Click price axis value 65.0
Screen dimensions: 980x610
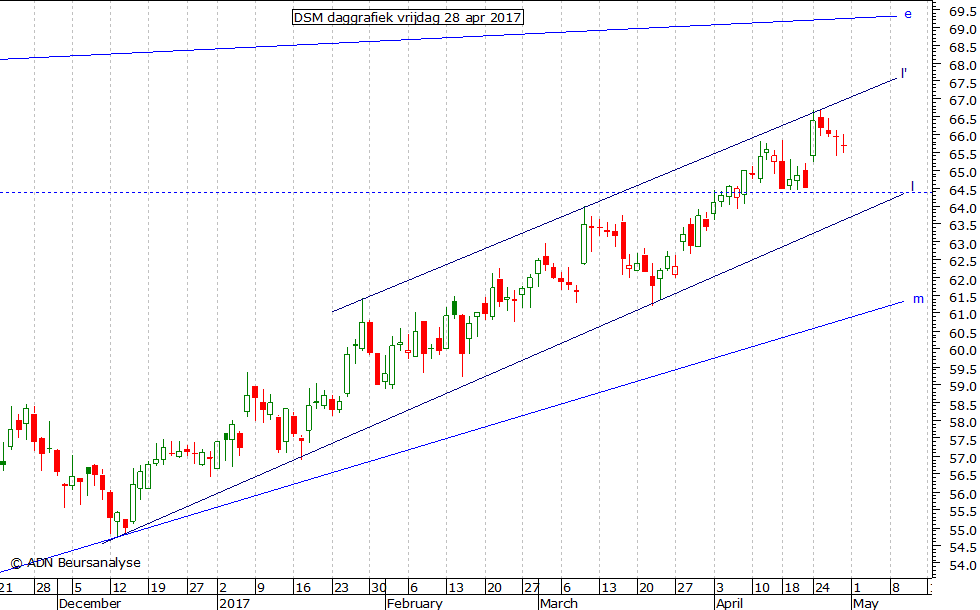[x=963, y=172]
